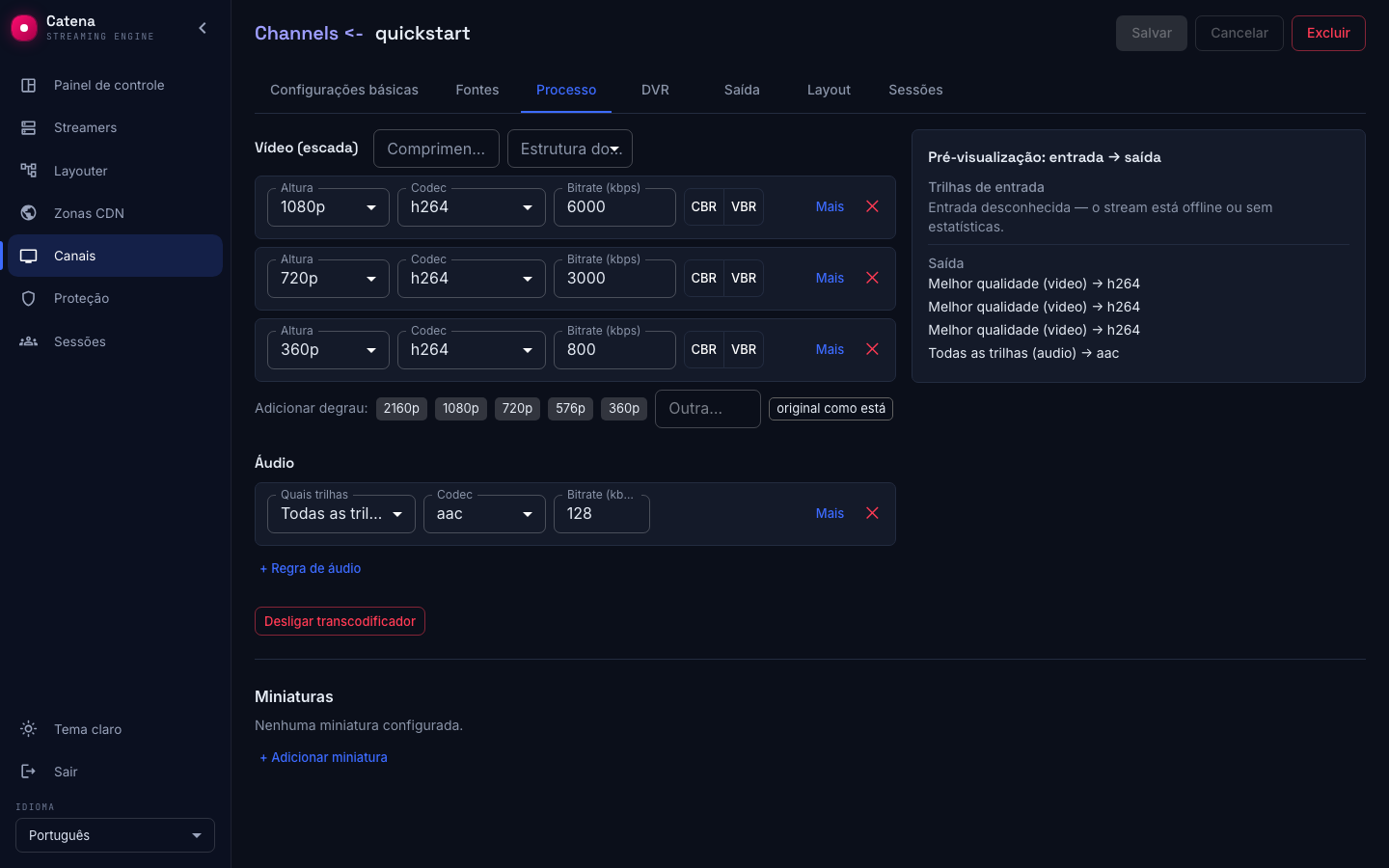Add a 576p ladder step

click(570, 408)
